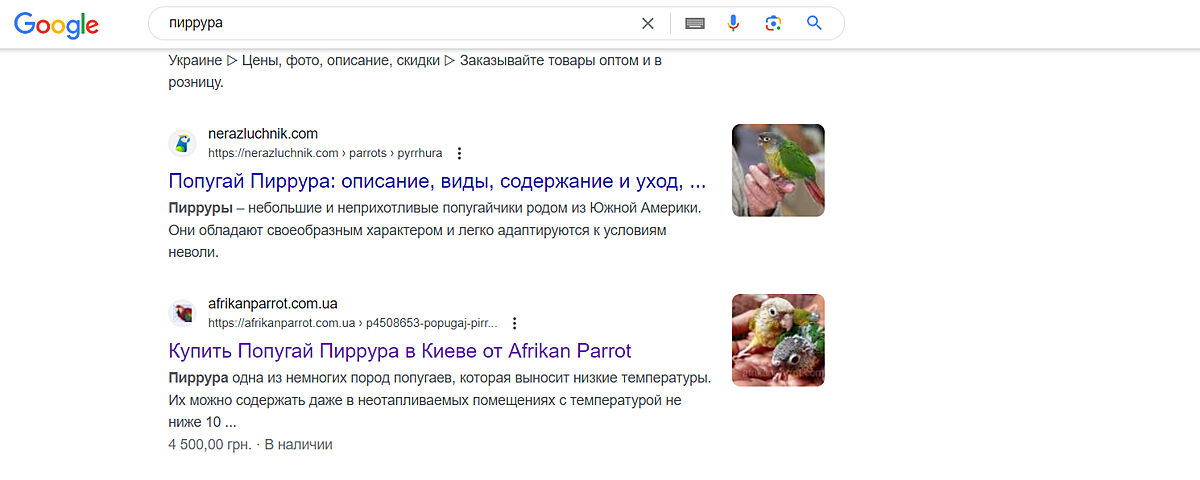Click the two parrots thumbnail
Viewport: 1200px width, 480px height.
[x=778, y=340]
